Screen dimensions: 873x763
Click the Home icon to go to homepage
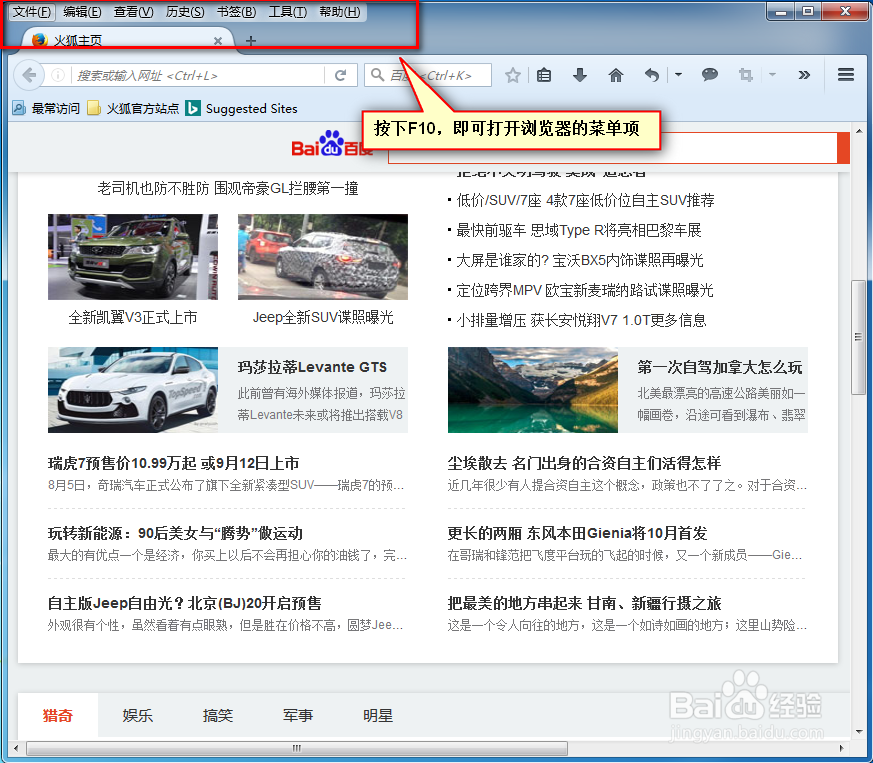(x=615, y=75)
